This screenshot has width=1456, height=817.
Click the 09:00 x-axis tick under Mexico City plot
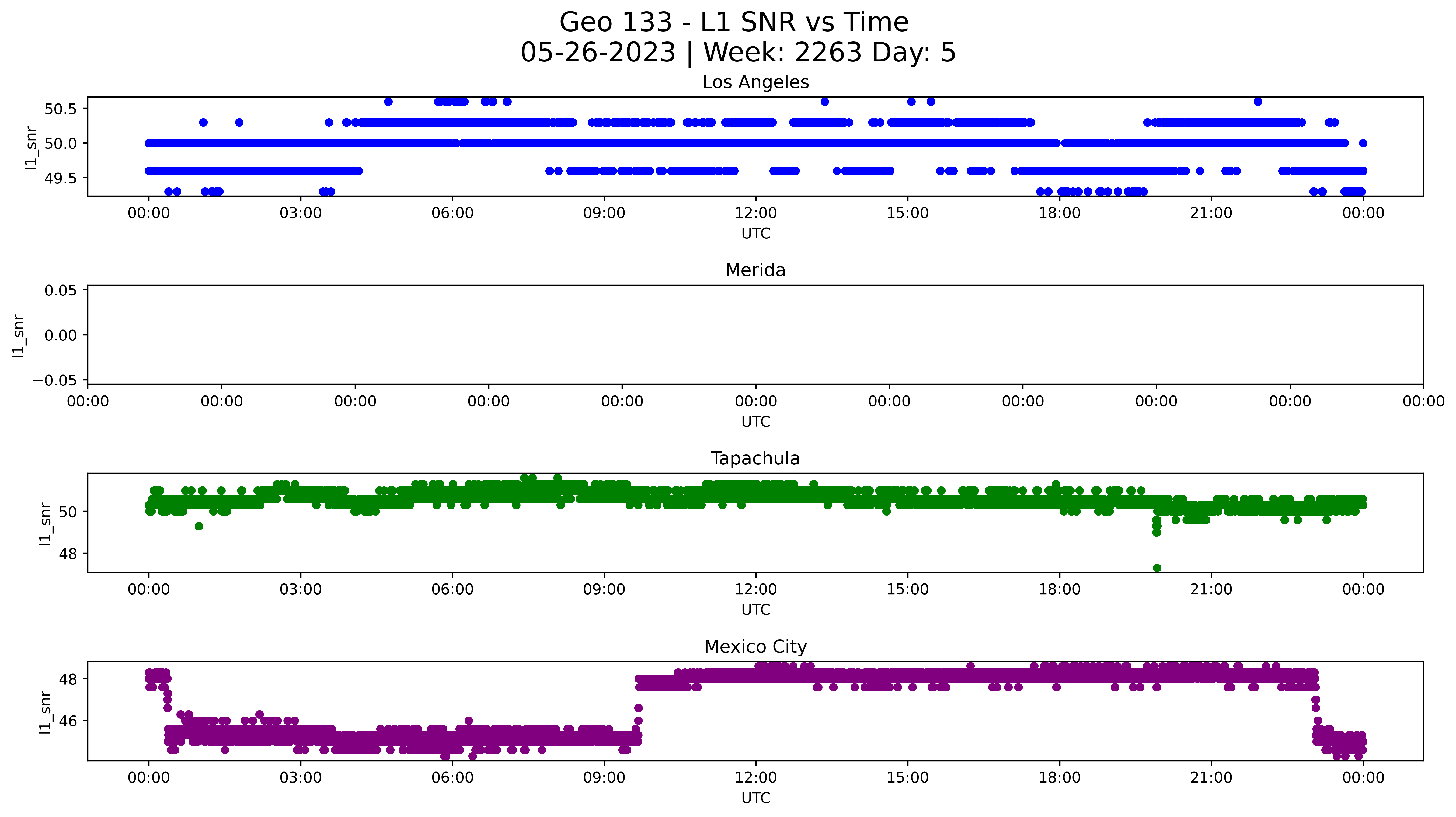(x=604, y=778)
